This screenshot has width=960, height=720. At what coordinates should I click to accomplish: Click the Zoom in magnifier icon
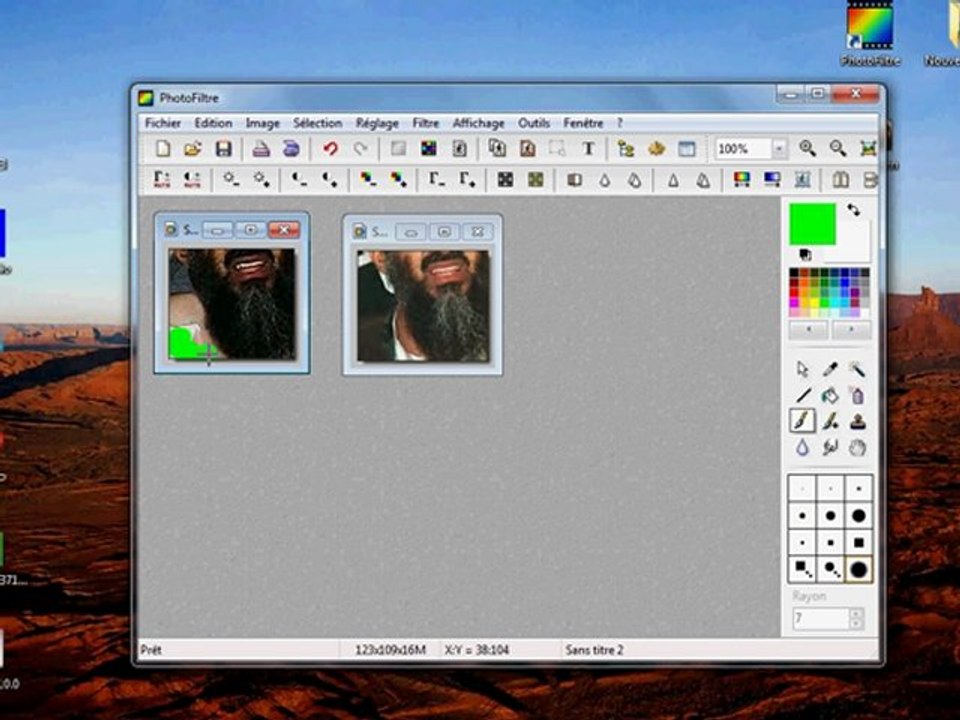point(808,148)
